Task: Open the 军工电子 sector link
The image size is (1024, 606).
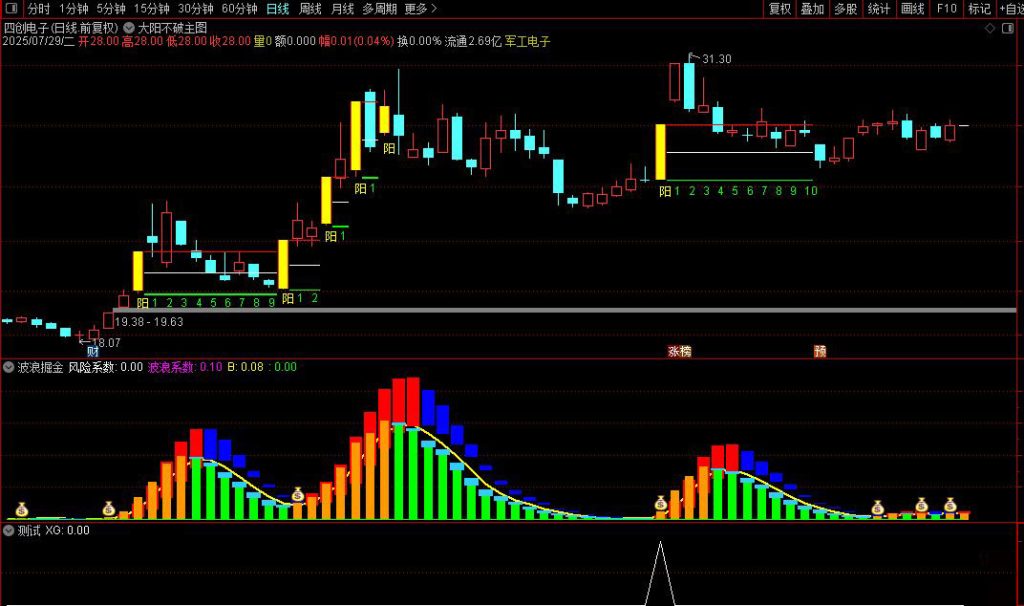Action: tap(526, 42)
